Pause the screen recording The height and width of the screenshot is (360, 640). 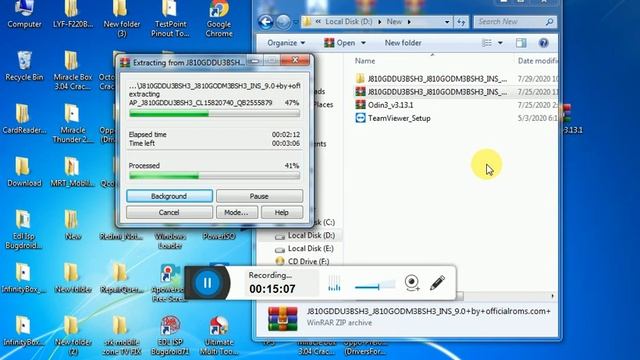click(x=207, y=282)
